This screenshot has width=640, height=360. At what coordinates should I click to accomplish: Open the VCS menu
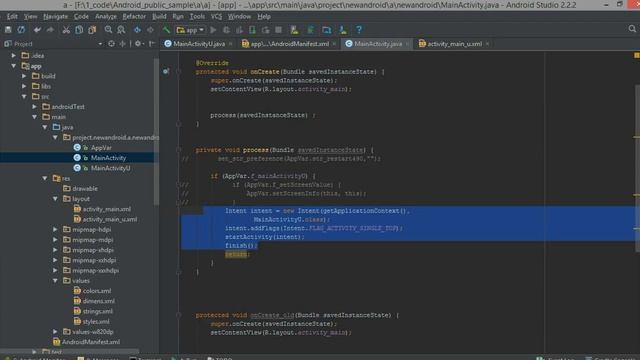click(216, 16)
